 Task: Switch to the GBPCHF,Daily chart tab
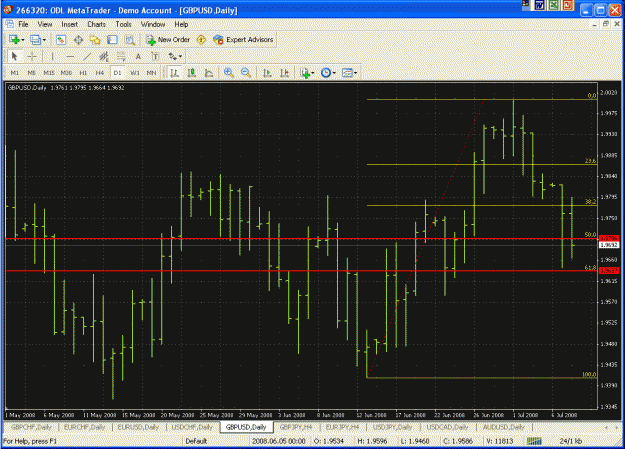pyautogui.click(x=31, y=427)
